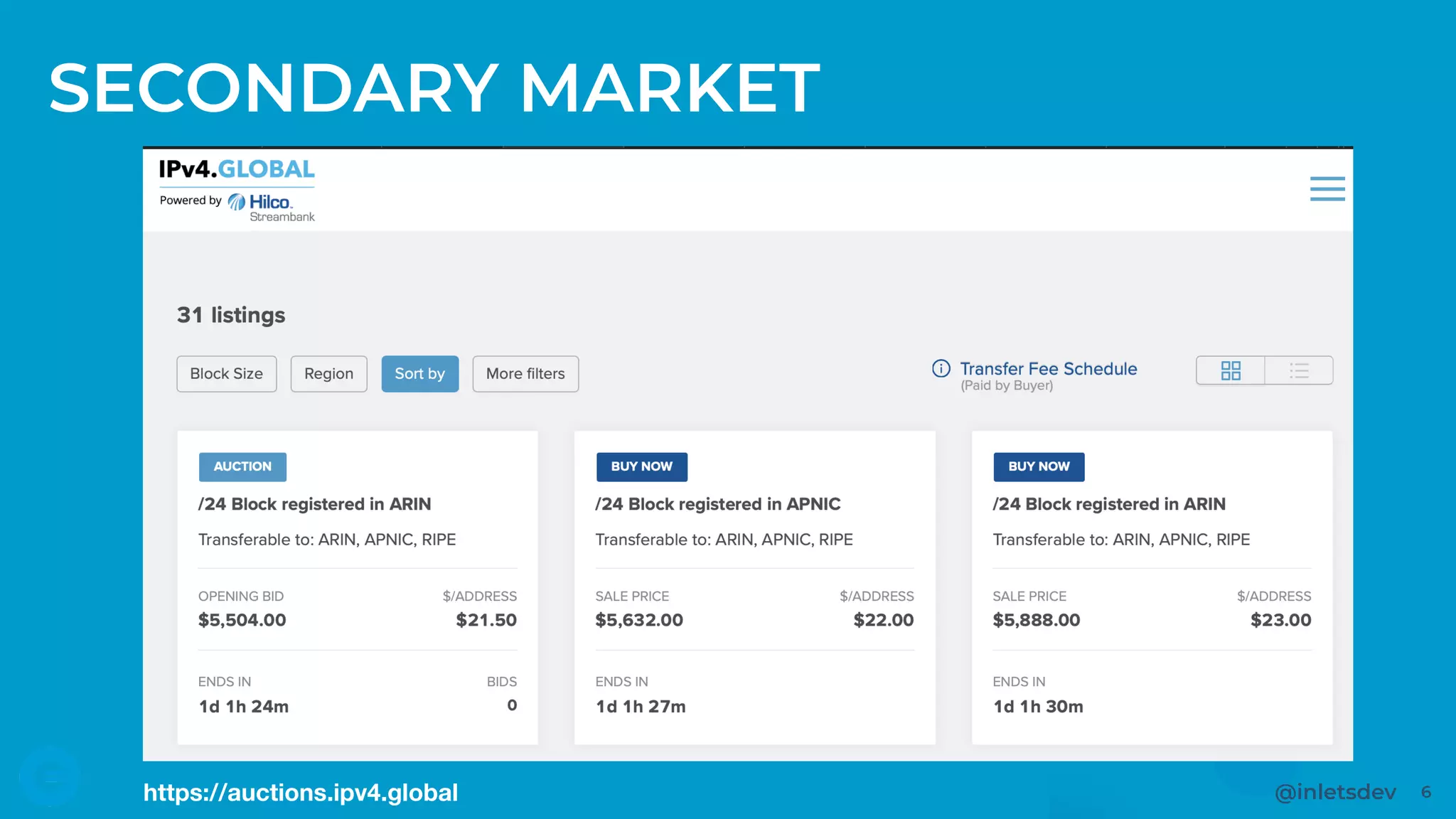Click the Transfer Fee Schedule info icon

coord(941,368)
